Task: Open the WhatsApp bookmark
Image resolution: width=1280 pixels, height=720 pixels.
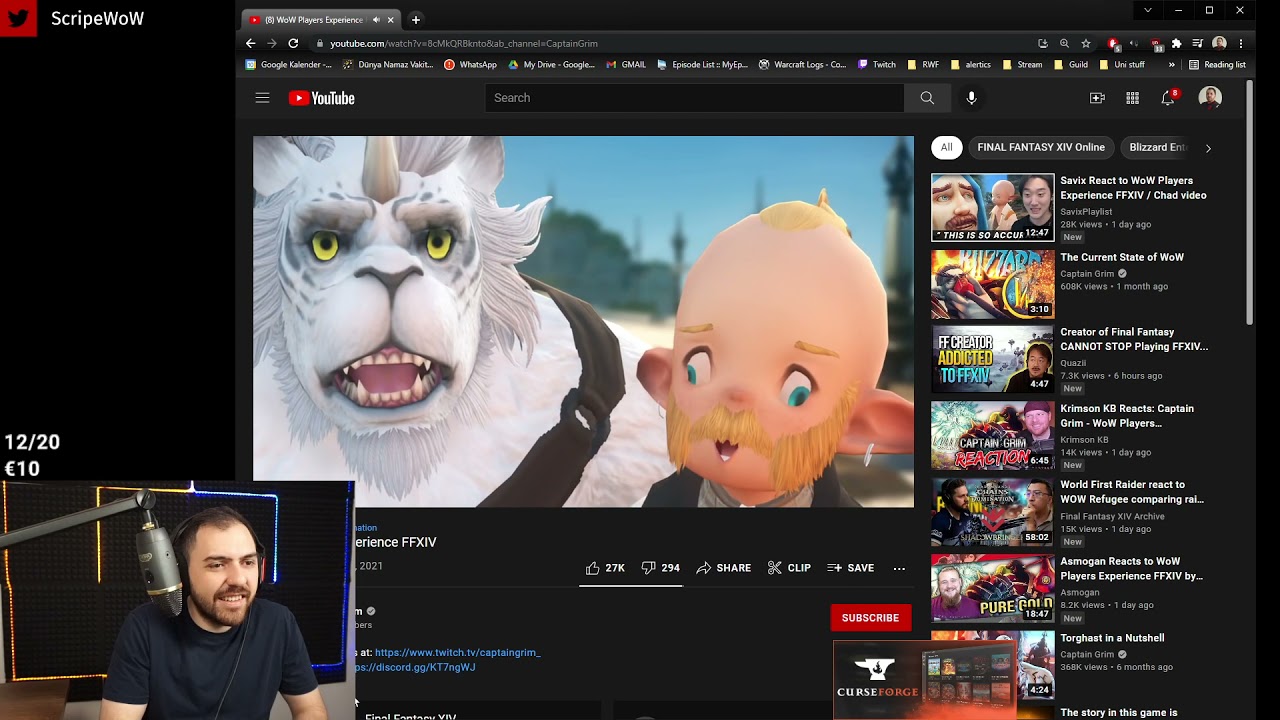Action: pyautogui.click(x=470, y=65)
